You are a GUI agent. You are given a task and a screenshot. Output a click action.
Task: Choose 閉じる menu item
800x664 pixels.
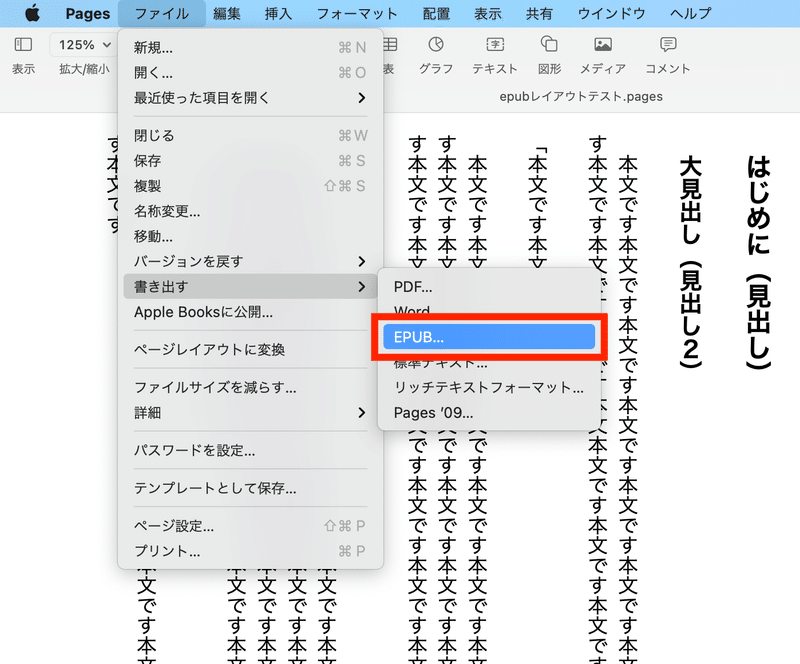251,135
